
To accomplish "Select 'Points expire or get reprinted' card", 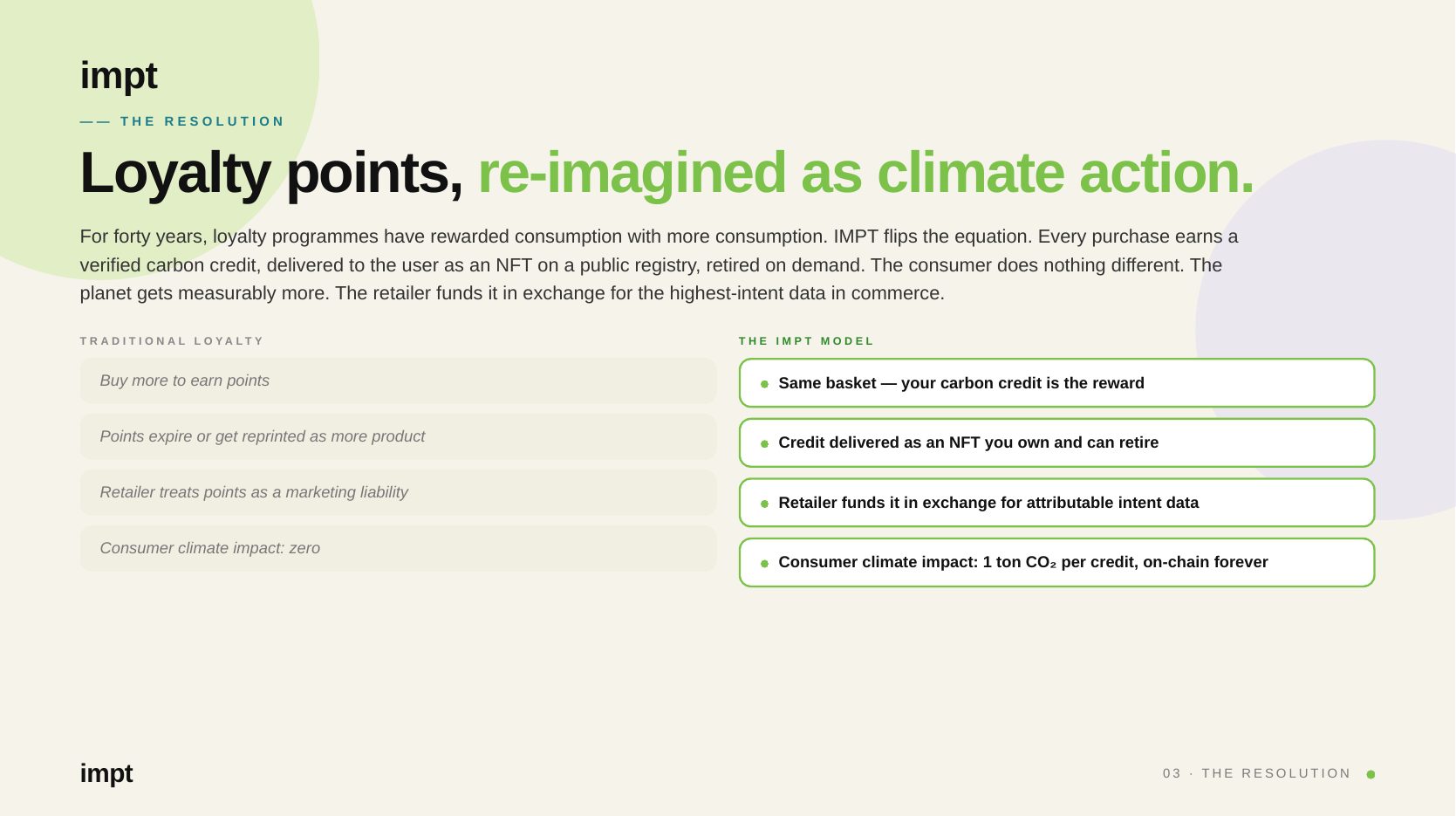I will 398,436.
